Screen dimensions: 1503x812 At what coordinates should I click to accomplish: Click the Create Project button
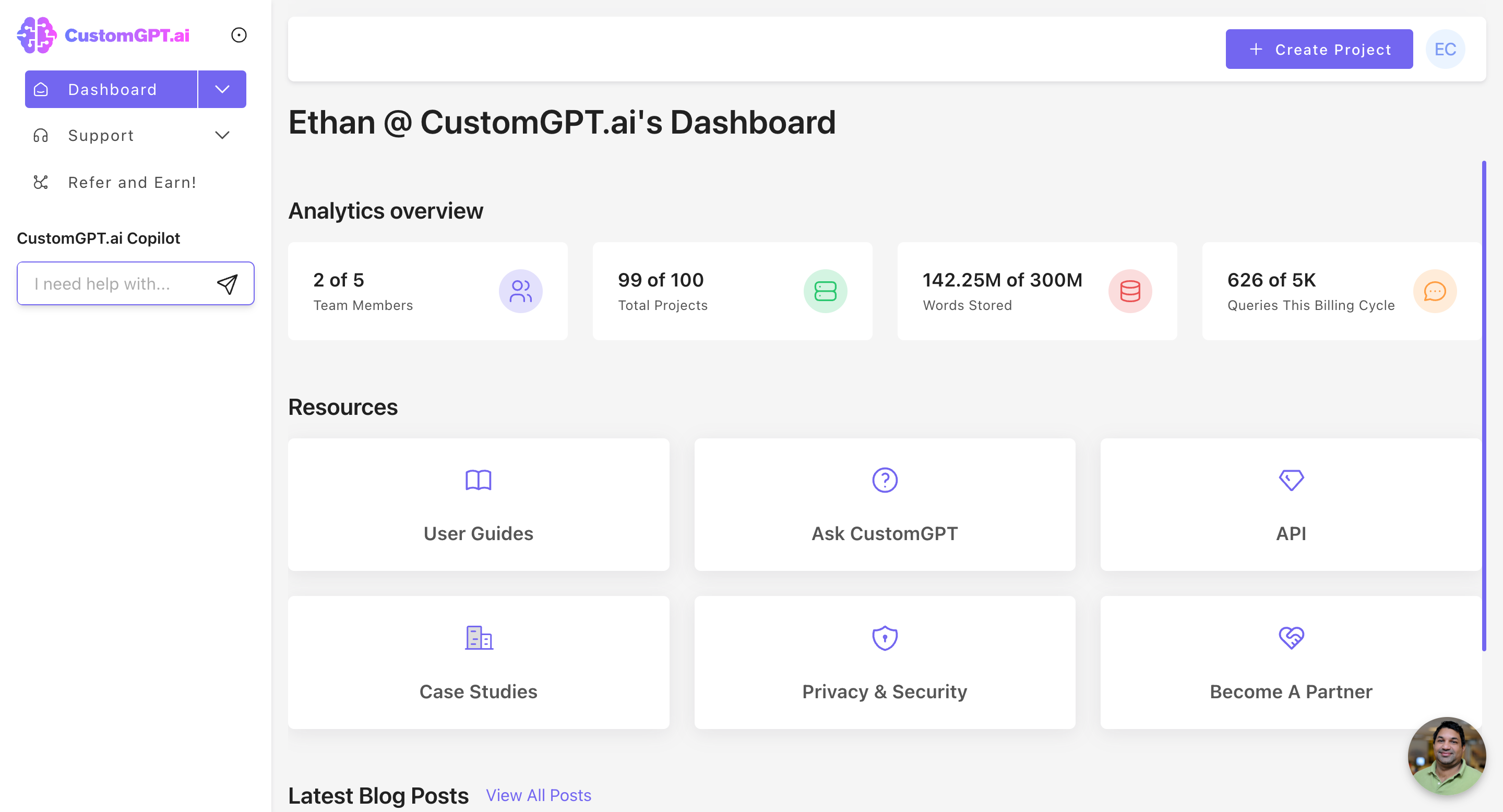pyautogui.click(x=1319, y=50)
